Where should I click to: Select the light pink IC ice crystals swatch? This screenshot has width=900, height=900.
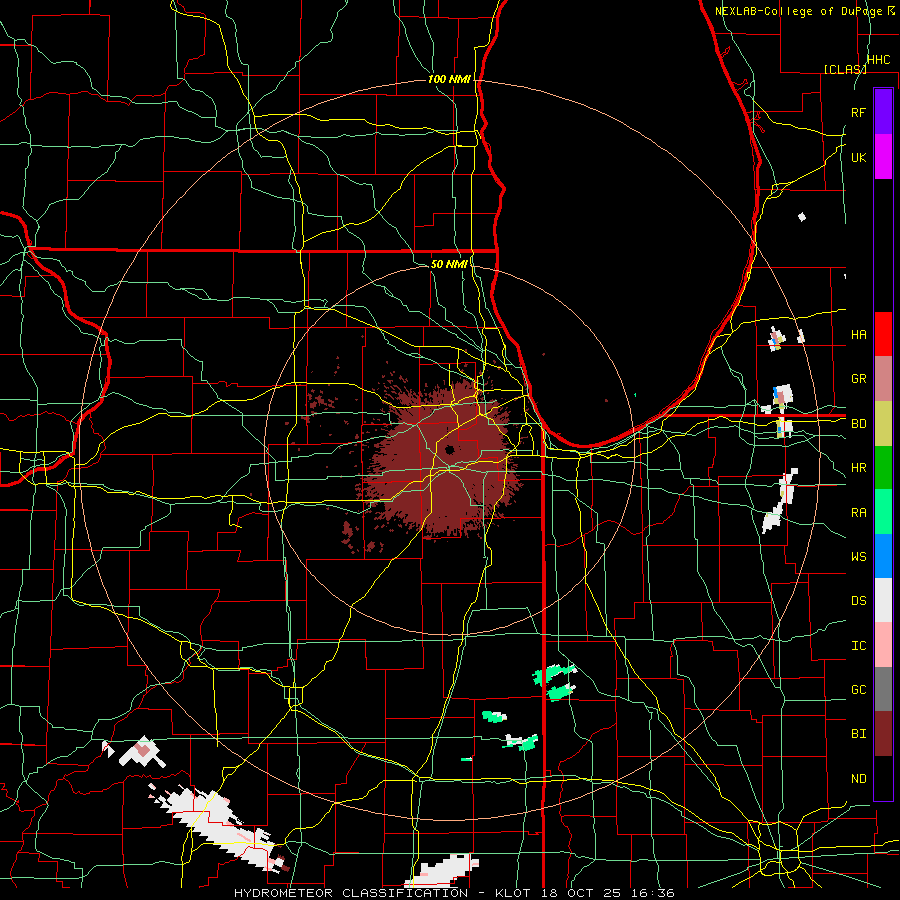[x=883, y=645]
